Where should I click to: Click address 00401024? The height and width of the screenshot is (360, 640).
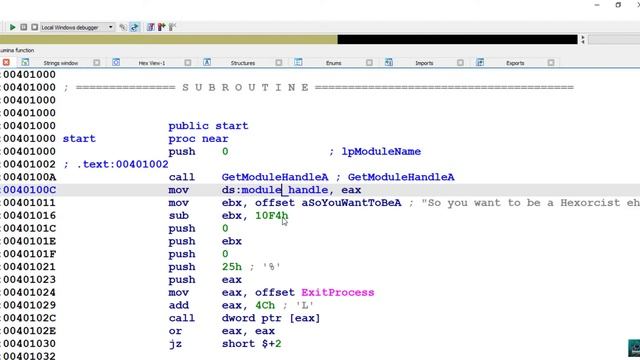(x=29, y=293)
